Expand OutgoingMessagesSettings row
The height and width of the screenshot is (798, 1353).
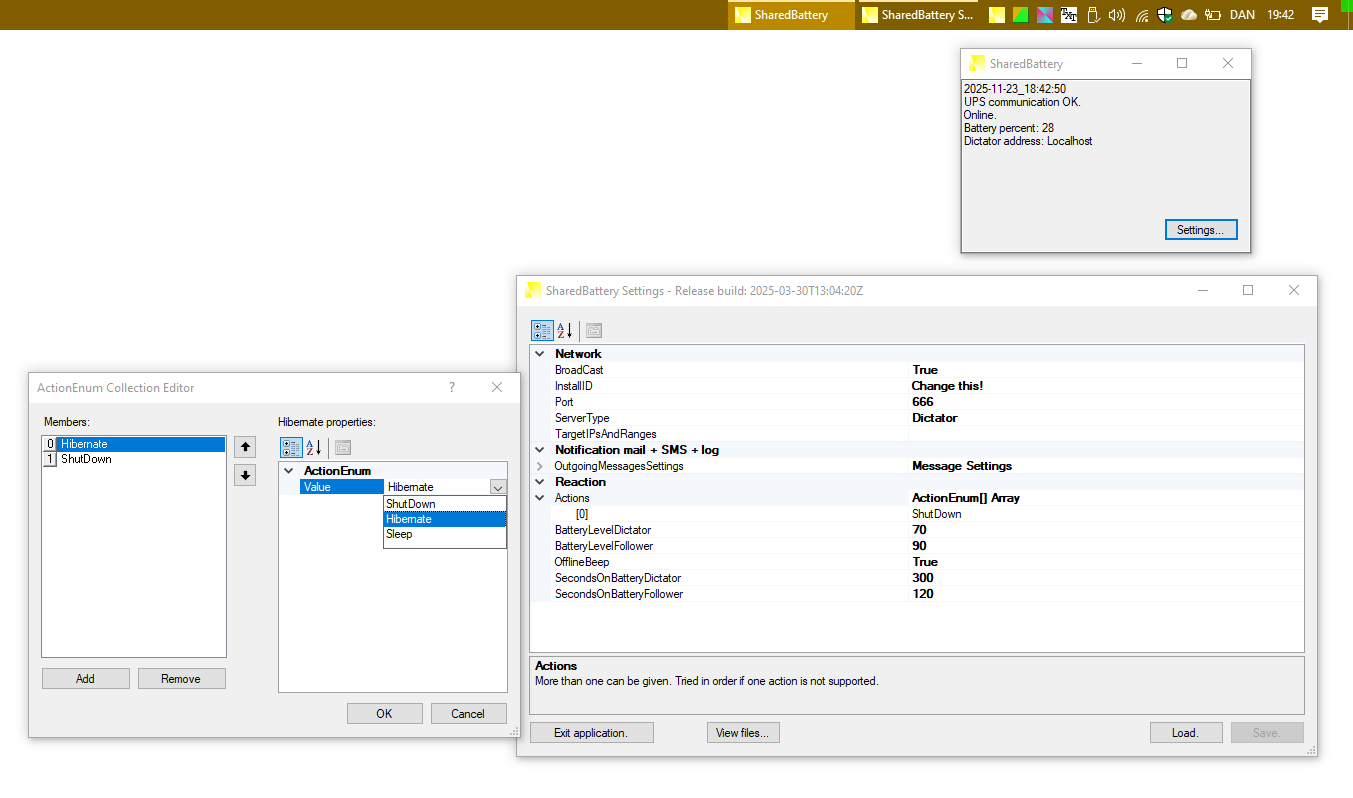pos(540,466)
